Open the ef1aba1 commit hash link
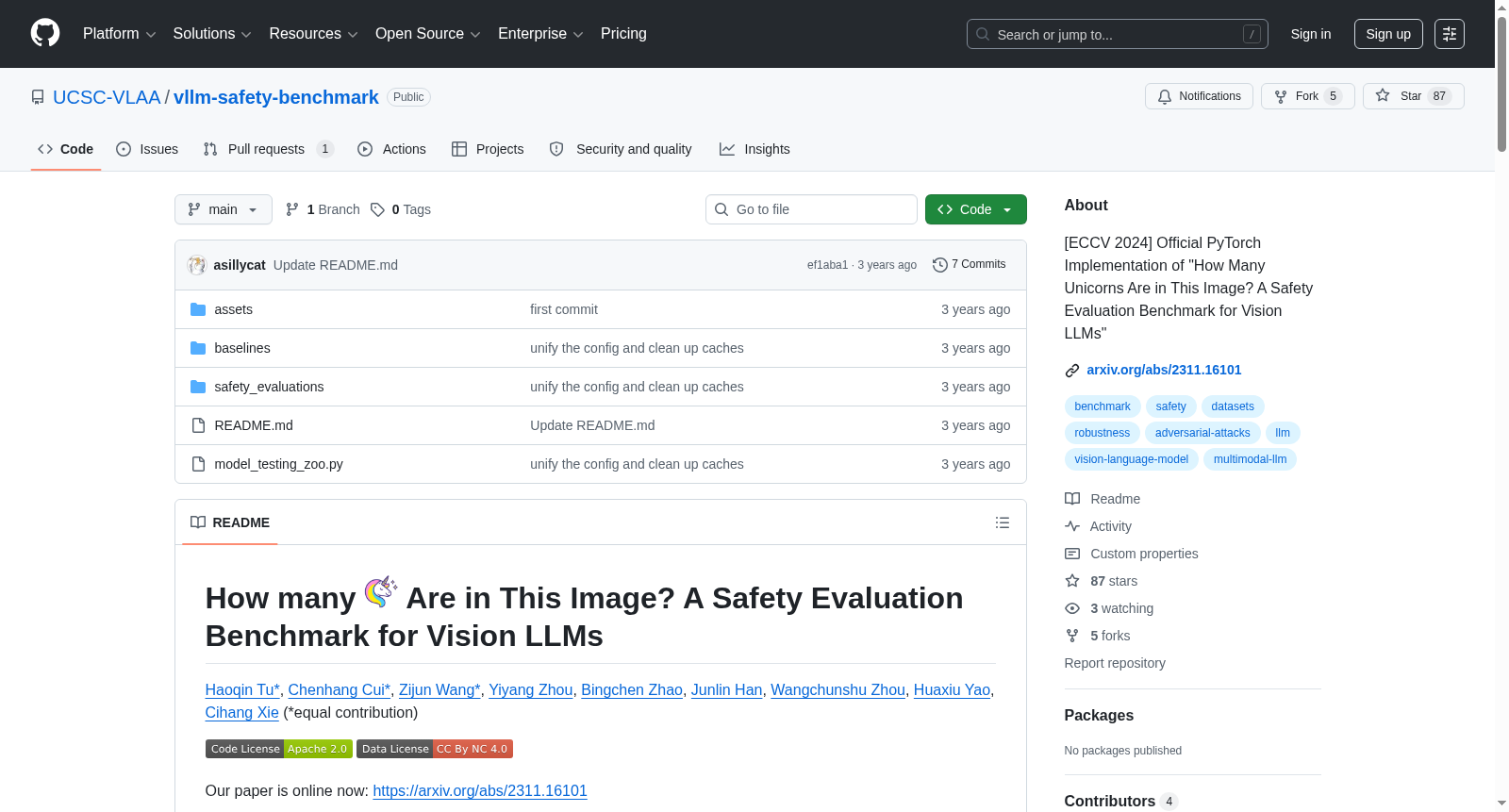The image size is (1509, 812). [x=827, y=265]
